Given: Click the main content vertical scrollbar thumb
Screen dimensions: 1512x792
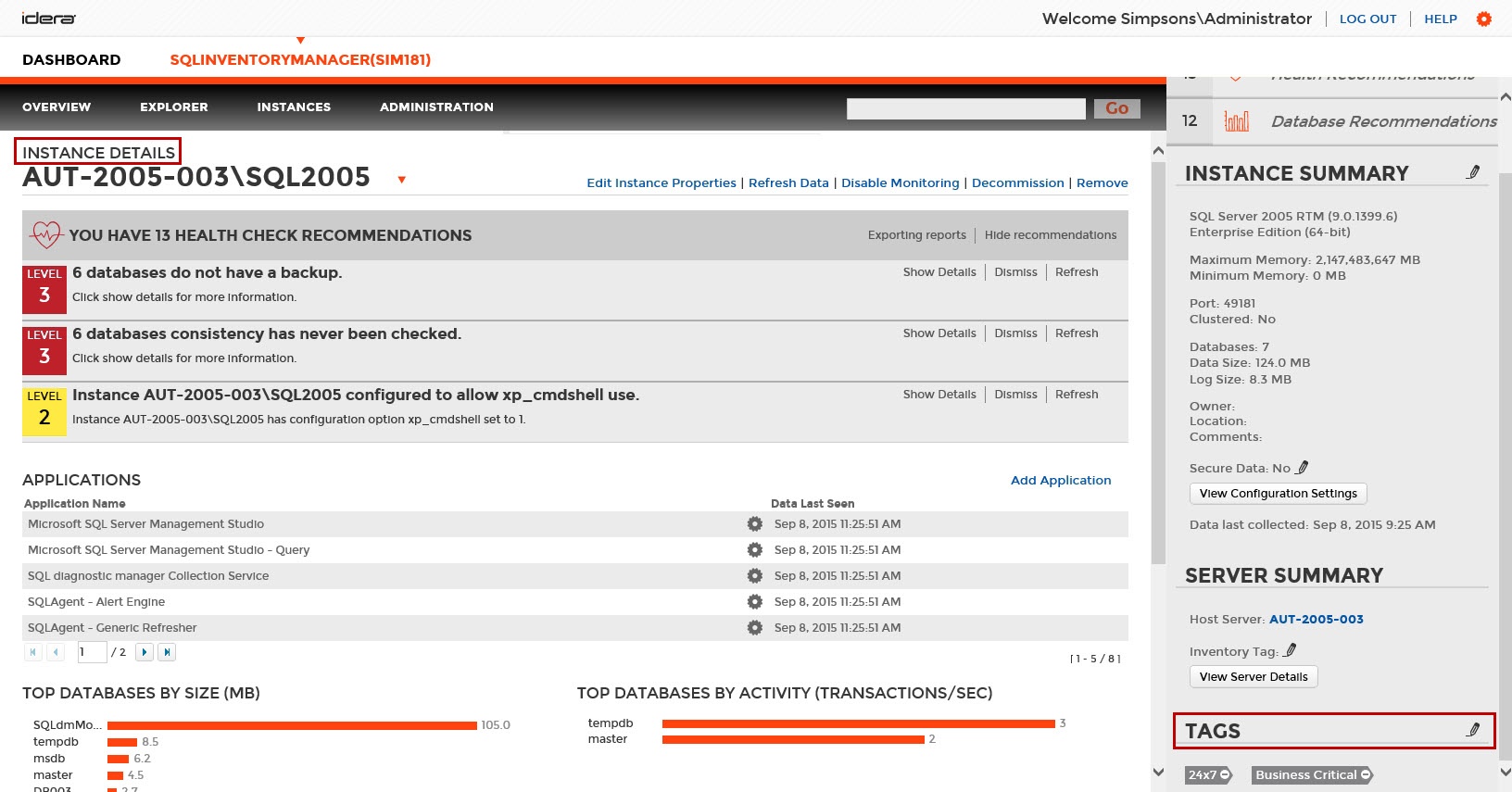Looking at the screenshot, I should coord(1158,363).
